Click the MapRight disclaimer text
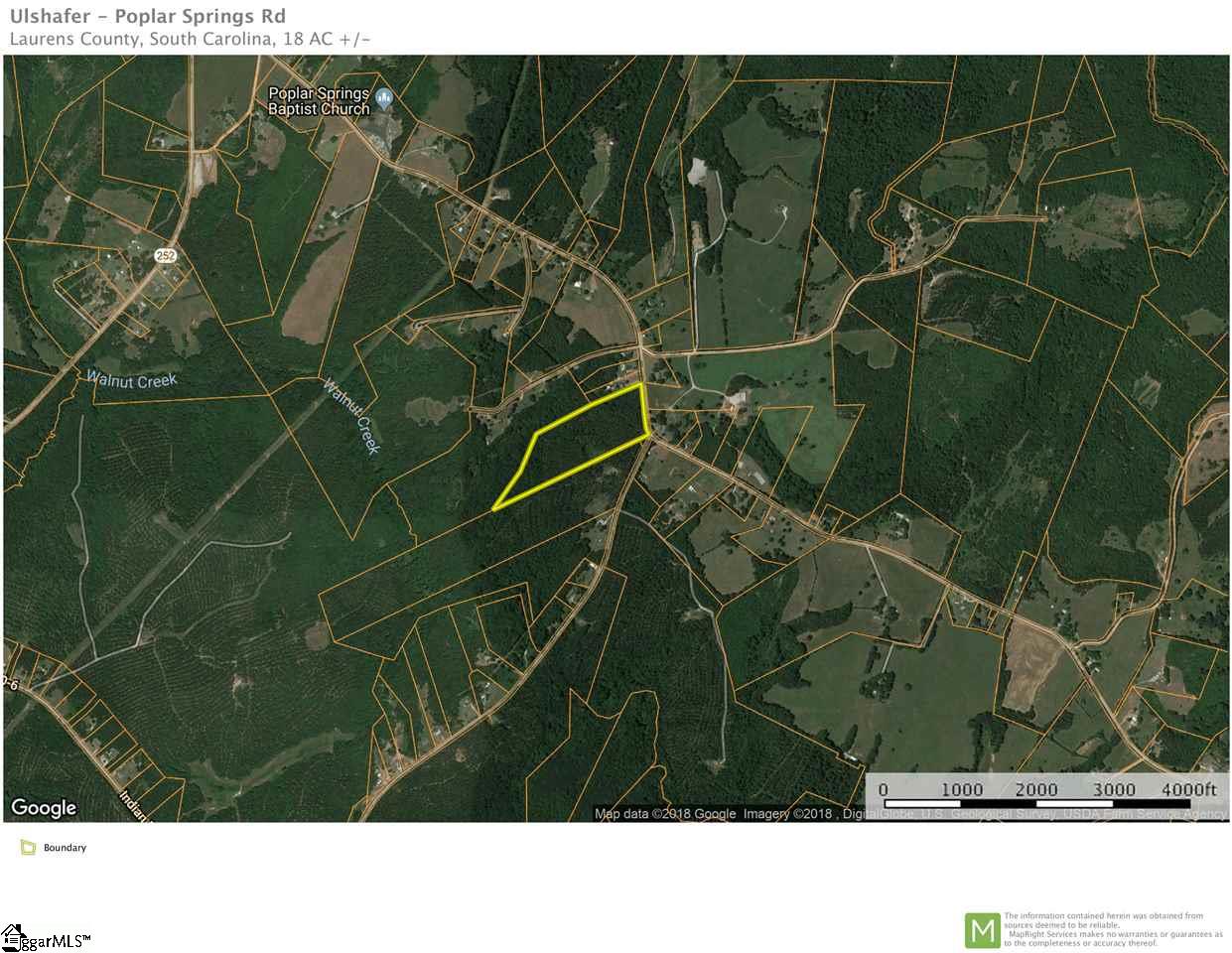The width and height of the screenshot is (1232, 953). tap(1113, 930)
